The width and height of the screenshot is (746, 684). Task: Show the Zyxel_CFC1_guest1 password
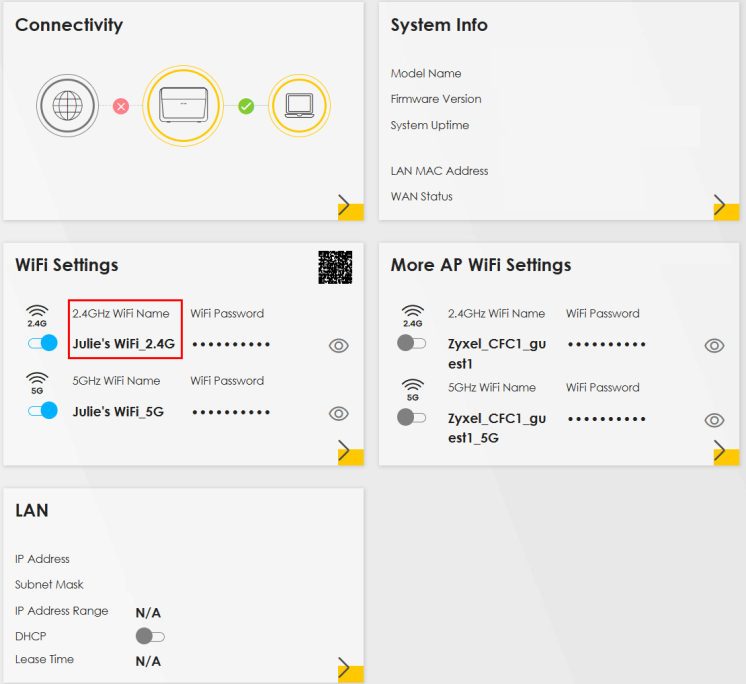[714, 346]
